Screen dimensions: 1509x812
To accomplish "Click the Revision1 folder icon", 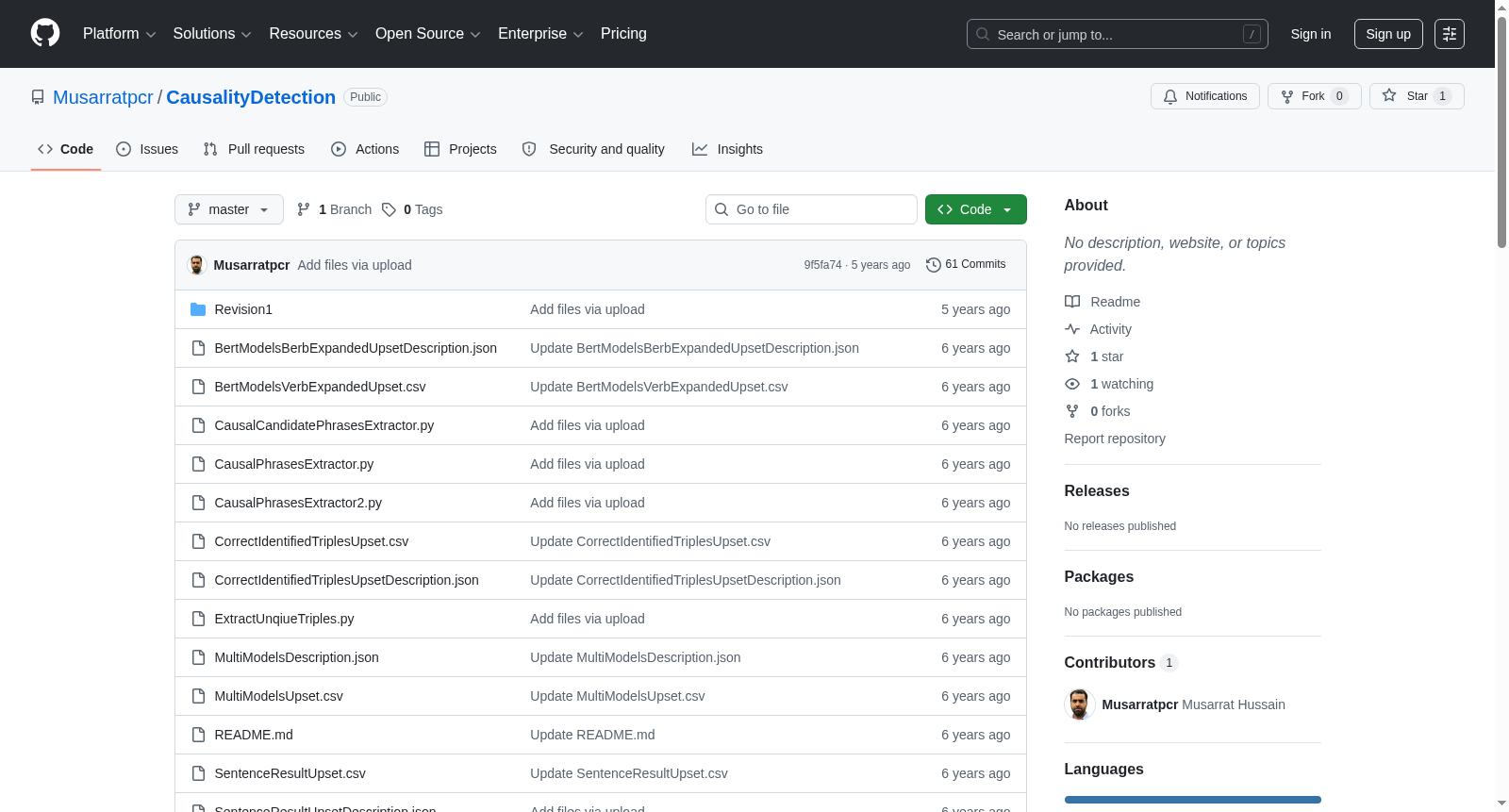I will point(198,309).
